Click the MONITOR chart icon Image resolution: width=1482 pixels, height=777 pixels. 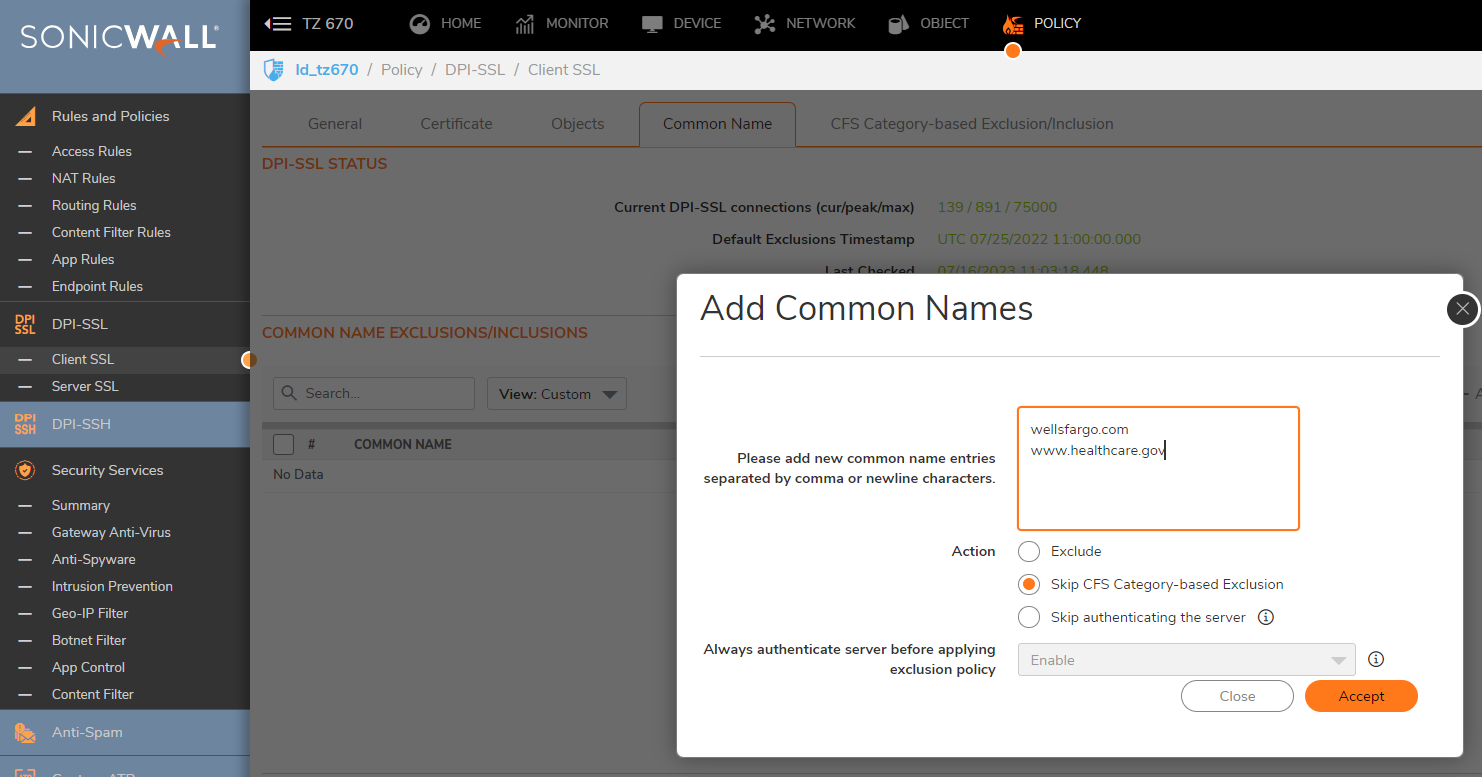(525, 24)
